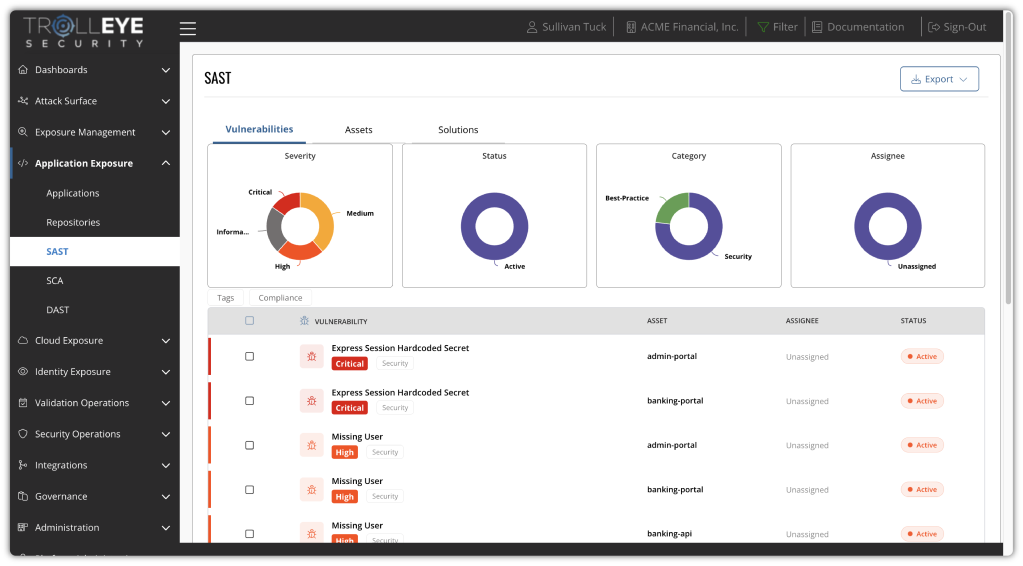Image resolution: width=1023 pixels, height=566 pixels.
Task: Expand the Security Operations chevron
Action: 166,434
